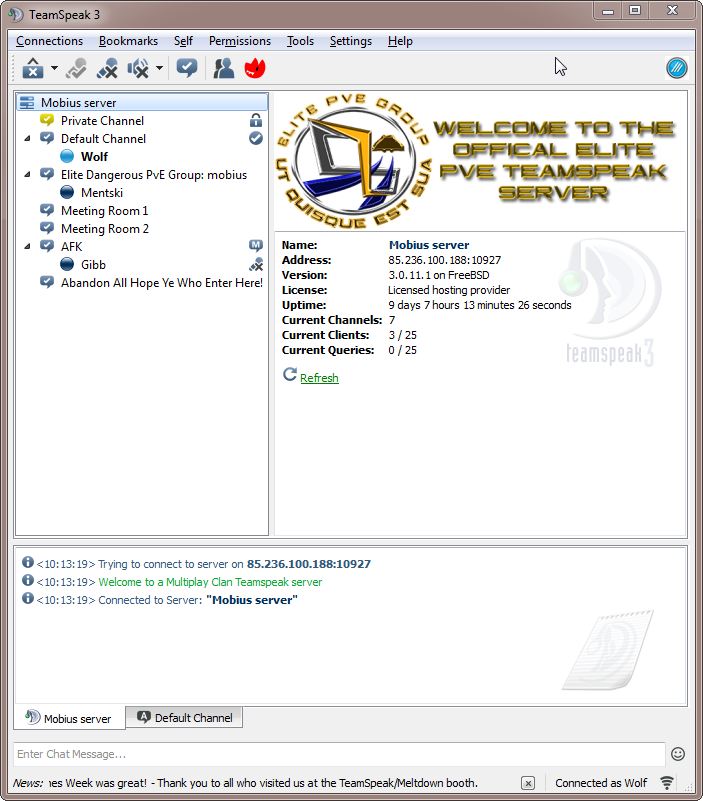
Task: Switch to the Default Channel chat tab
Action: (x=184, y=718)
